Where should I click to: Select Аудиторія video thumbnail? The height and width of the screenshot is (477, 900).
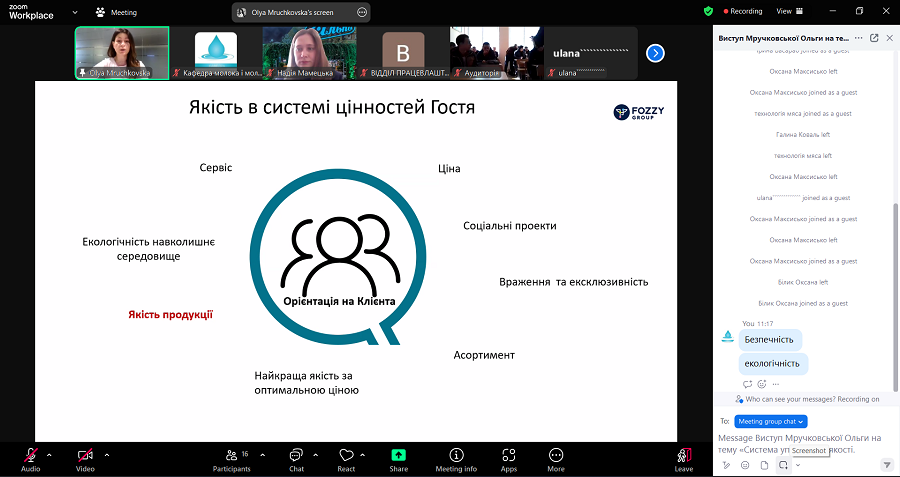(x=496, y=53)
